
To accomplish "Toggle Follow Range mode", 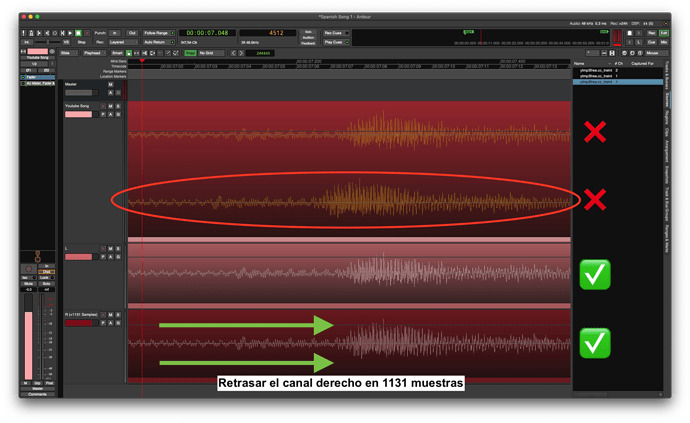I will point(156,33).
